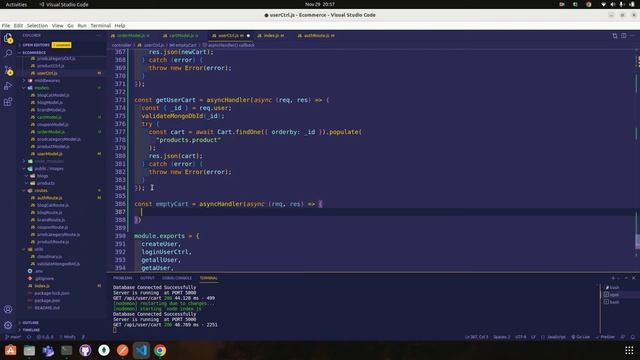This screenshot has height=360, width=640.
Task: Open Accounts icon in activity bar
Action: point(8,309)
